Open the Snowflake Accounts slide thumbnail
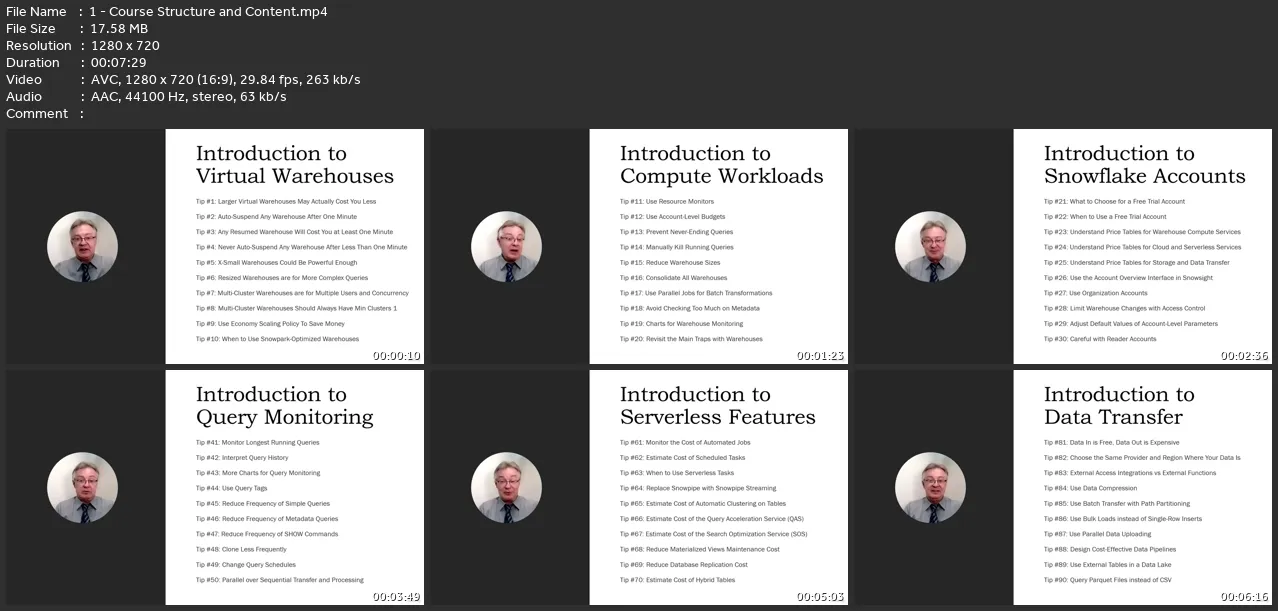Viewport: 1278px width, 611px height. [1063, 246]
